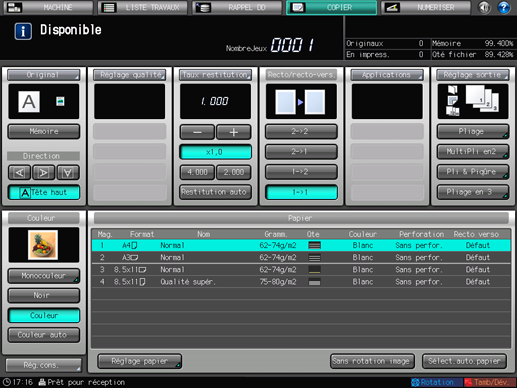The image size is (517, 388).
Task: Click tray 4 paper quantity indicator
Action: tap(314, 282)
